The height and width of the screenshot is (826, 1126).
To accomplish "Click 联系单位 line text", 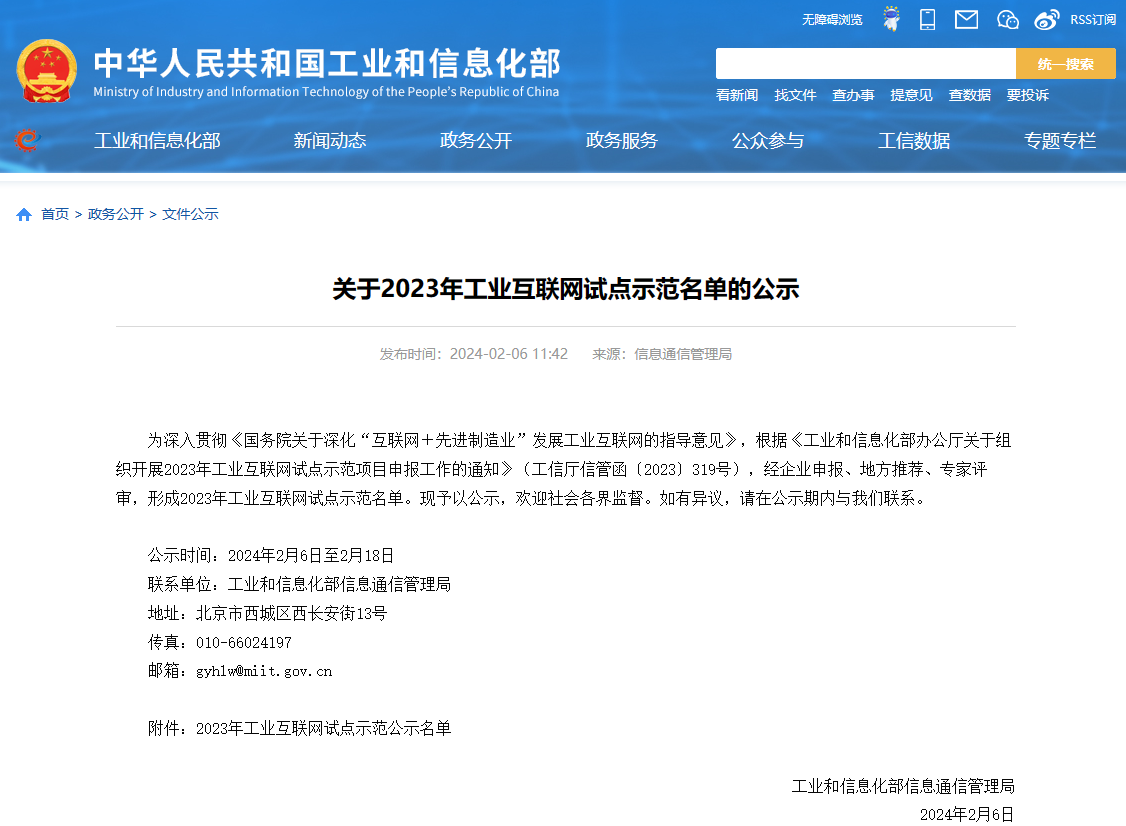I will [x=299, y=585].
